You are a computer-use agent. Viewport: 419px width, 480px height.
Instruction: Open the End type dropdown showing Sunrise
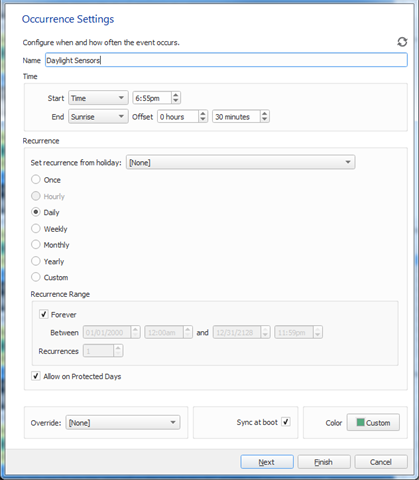pyautogui.click(x=98, y=117)
